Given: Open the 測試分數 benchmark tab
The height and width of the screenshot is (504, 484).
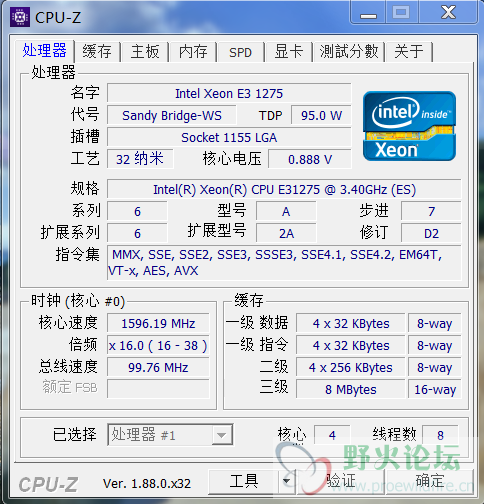Looking at the screenshot, I should pyautogui.click(x=349, y=52).
